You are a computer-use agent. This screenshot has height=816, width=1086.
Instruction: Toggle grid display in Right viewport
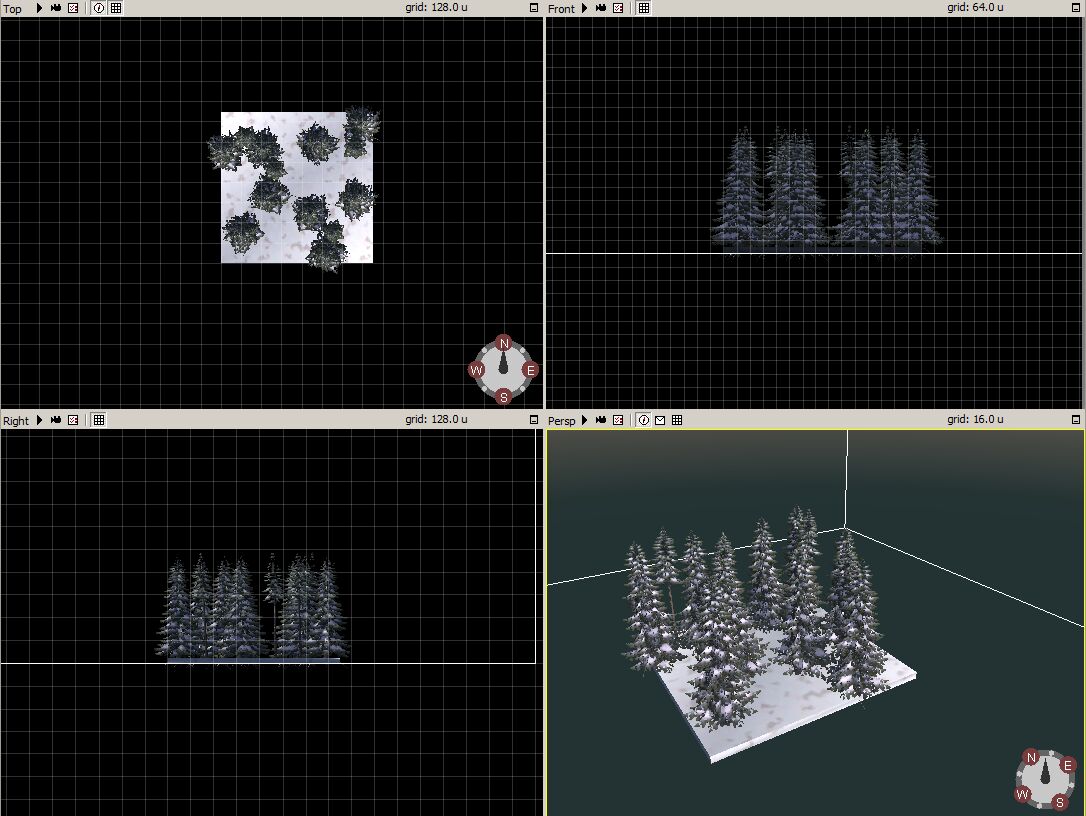coord(99,420)
